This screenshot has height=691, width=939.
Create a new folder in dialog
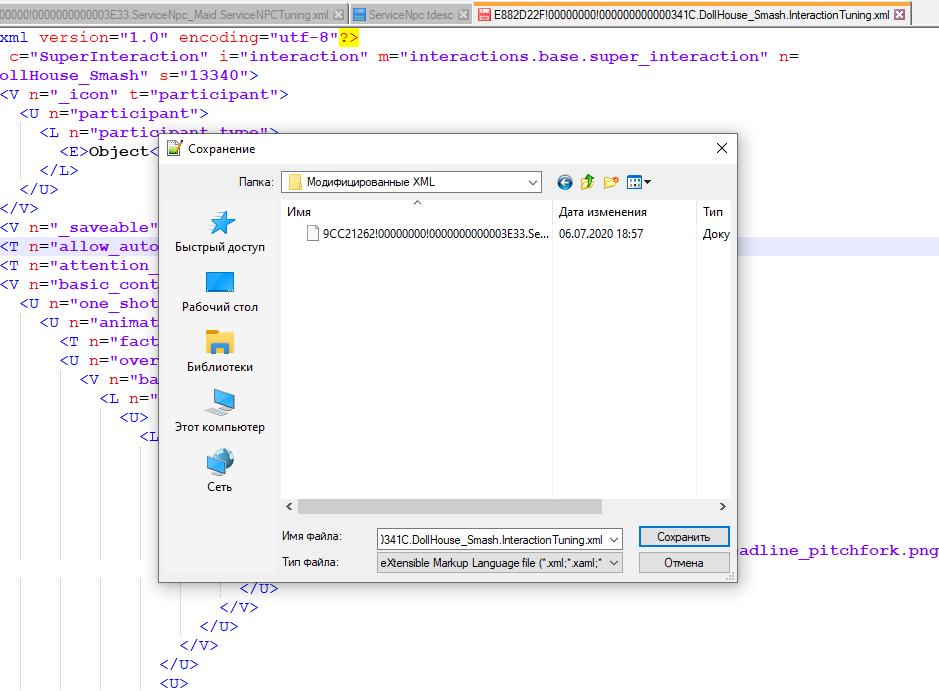[x=611, y=182]
